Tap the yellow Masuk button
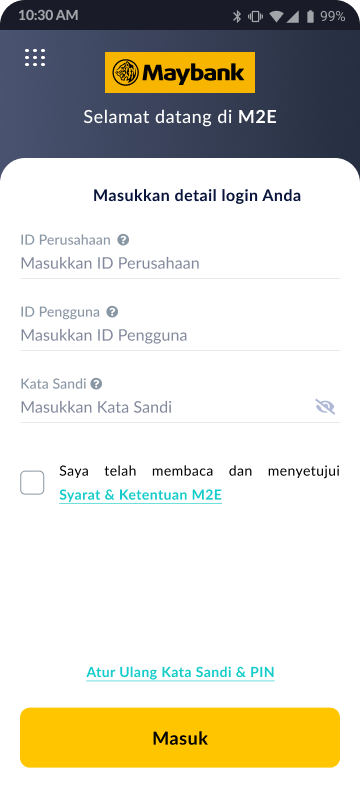This screenshot has height=800, width=360. 180,738
